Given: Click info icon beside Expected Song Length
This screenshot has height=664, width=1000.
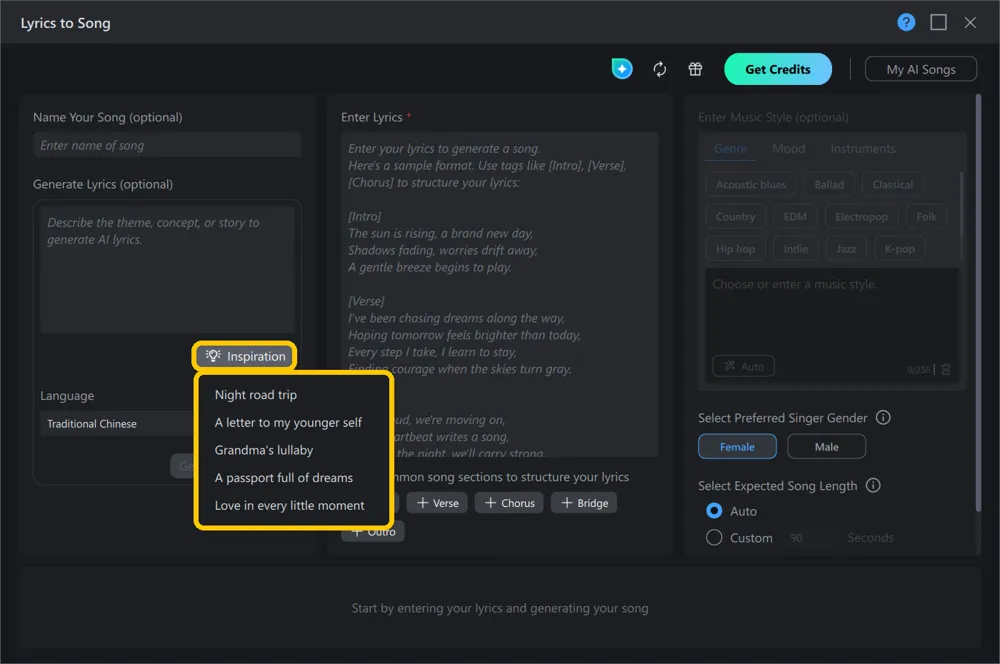Looking at the screenshot, I should pyautogui.click(x=872, y=485).
